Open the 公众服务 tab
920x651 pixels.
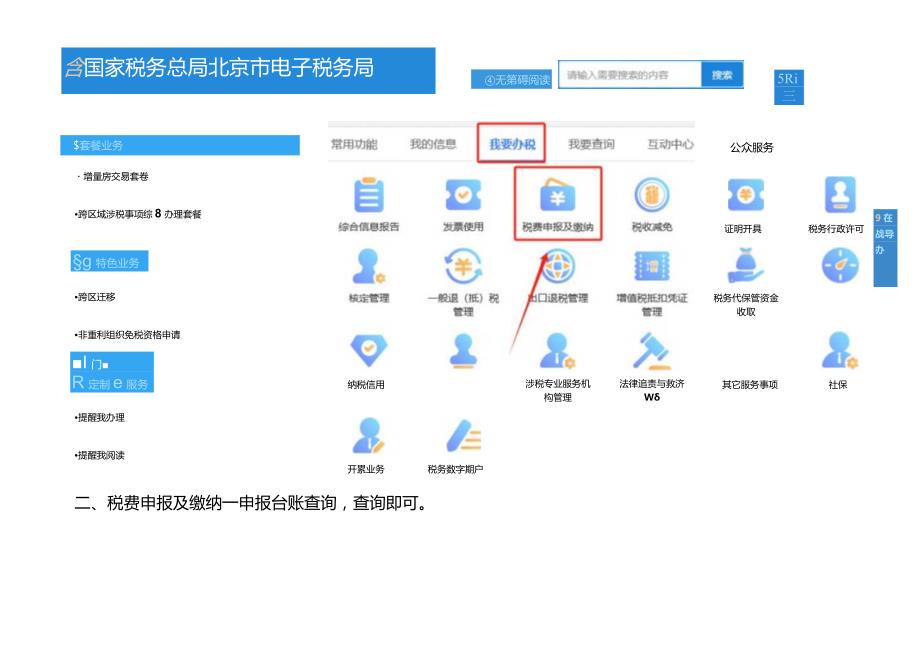(x=752, y=147)
